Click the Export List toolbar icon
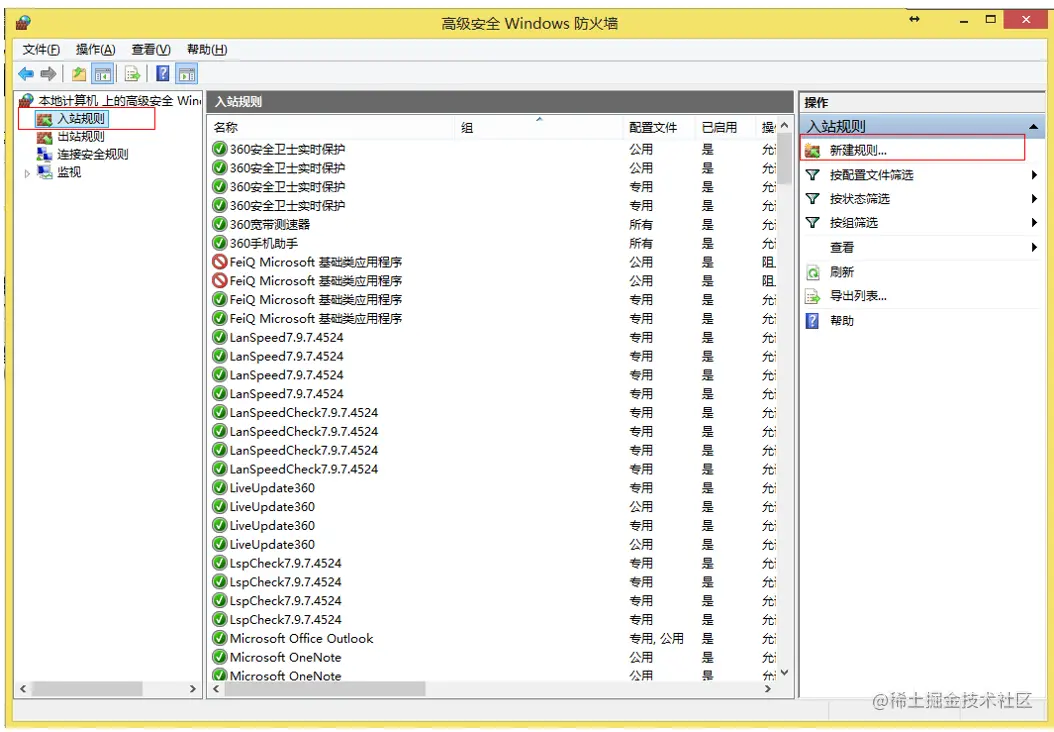Screen dimensions: 1054x732 (x=132, y=74)
